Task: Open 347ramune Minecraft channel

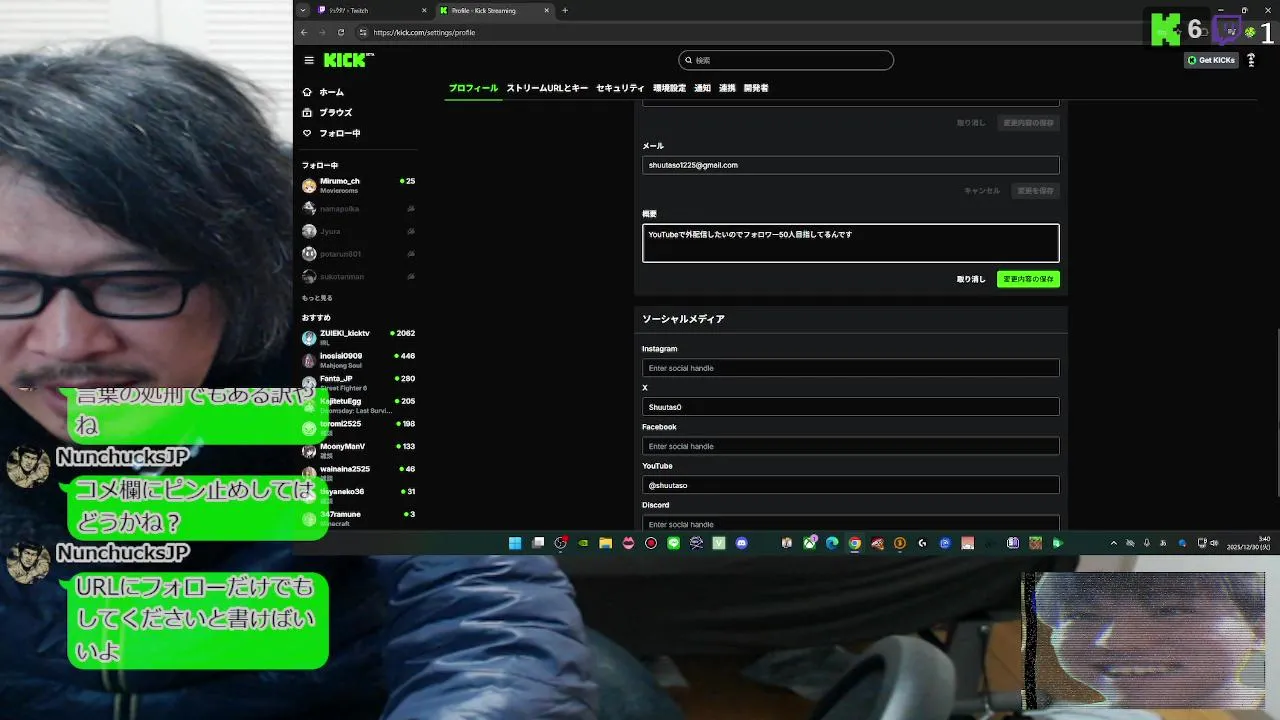Action: pyautogui.click(x=358, y=518)
